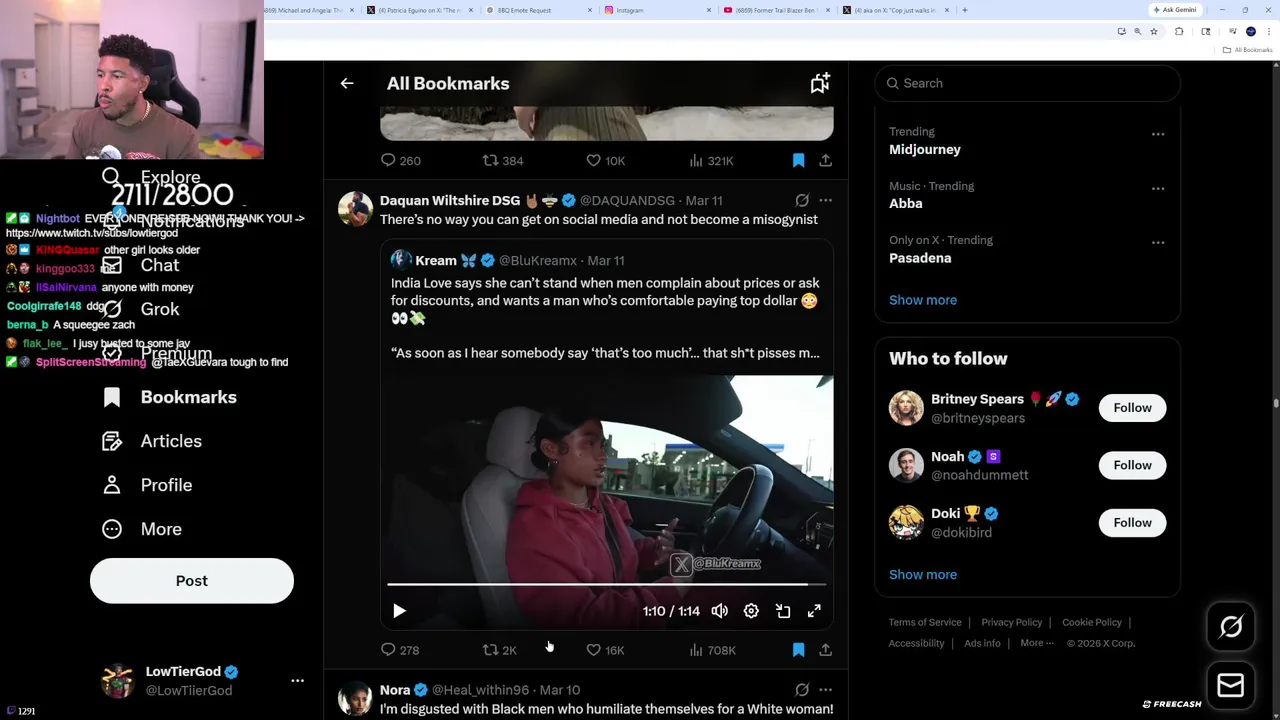
Task: Share the Daquan Wiltshire post
Action: point(825,650)
